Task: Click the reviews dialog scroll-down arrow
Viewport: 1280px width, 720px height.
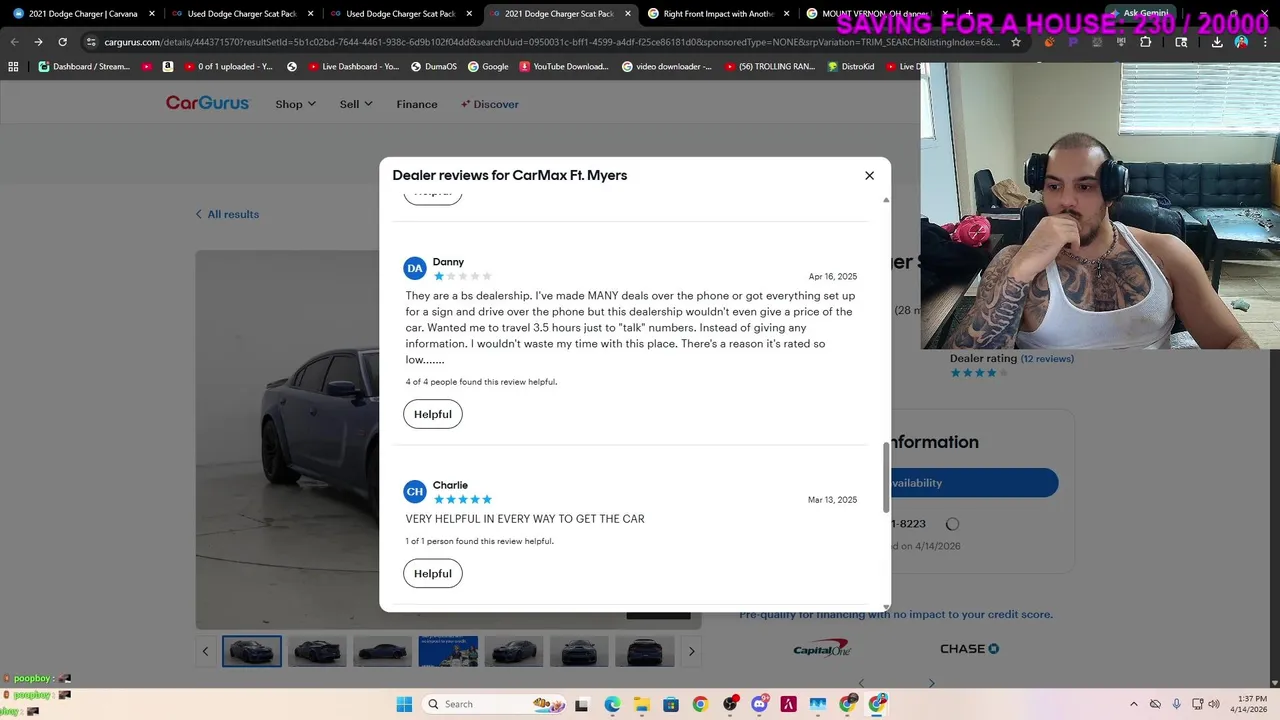Action: click(x=886, y=606)
